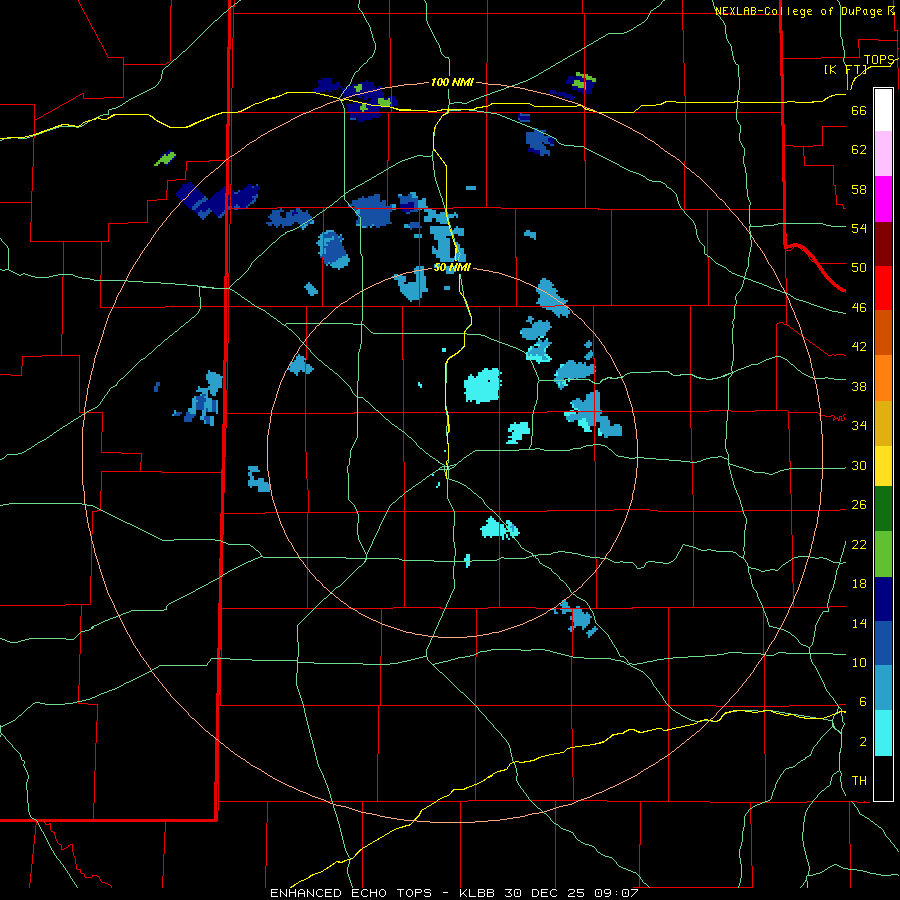Click the 62 legend value
Viewport: 900px width, 900px height.
[x=859, y=150]
